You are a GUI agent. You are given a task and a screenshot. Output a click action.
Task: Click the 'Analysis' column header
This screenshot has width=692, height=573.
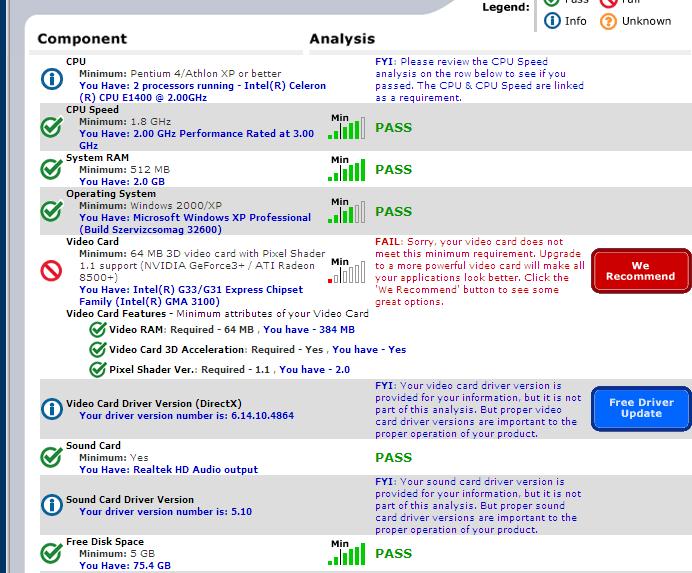coord(342,39)
